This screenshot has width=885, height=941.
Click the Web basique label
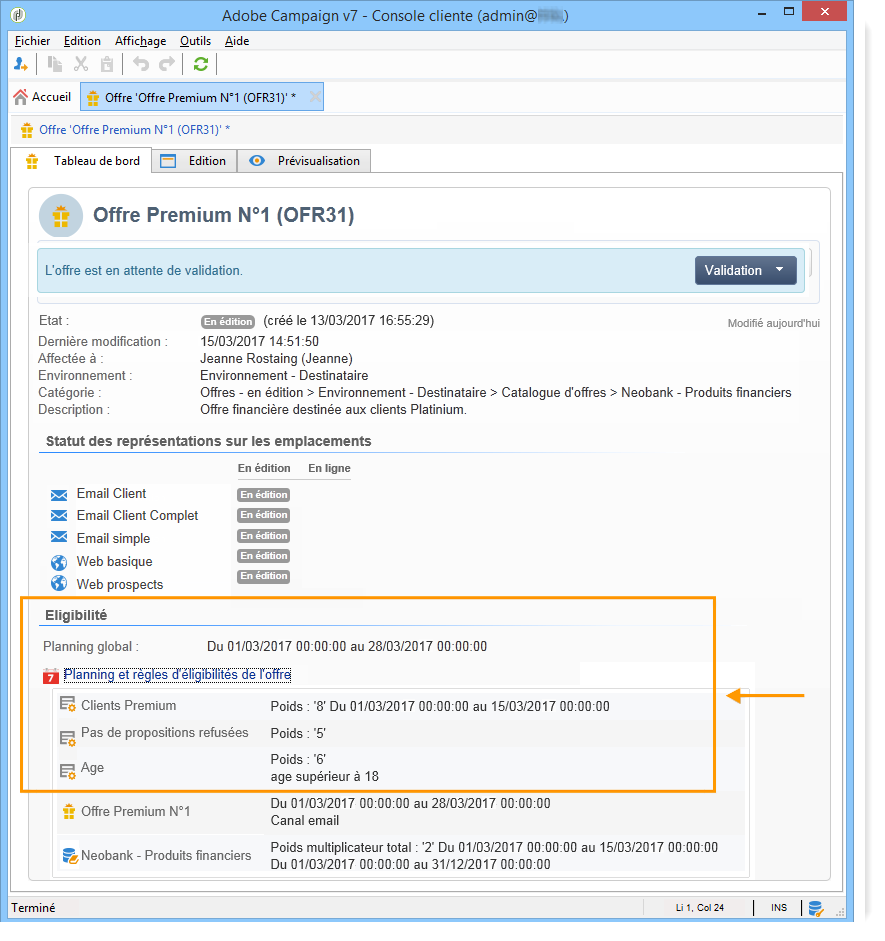click(115, 562)
